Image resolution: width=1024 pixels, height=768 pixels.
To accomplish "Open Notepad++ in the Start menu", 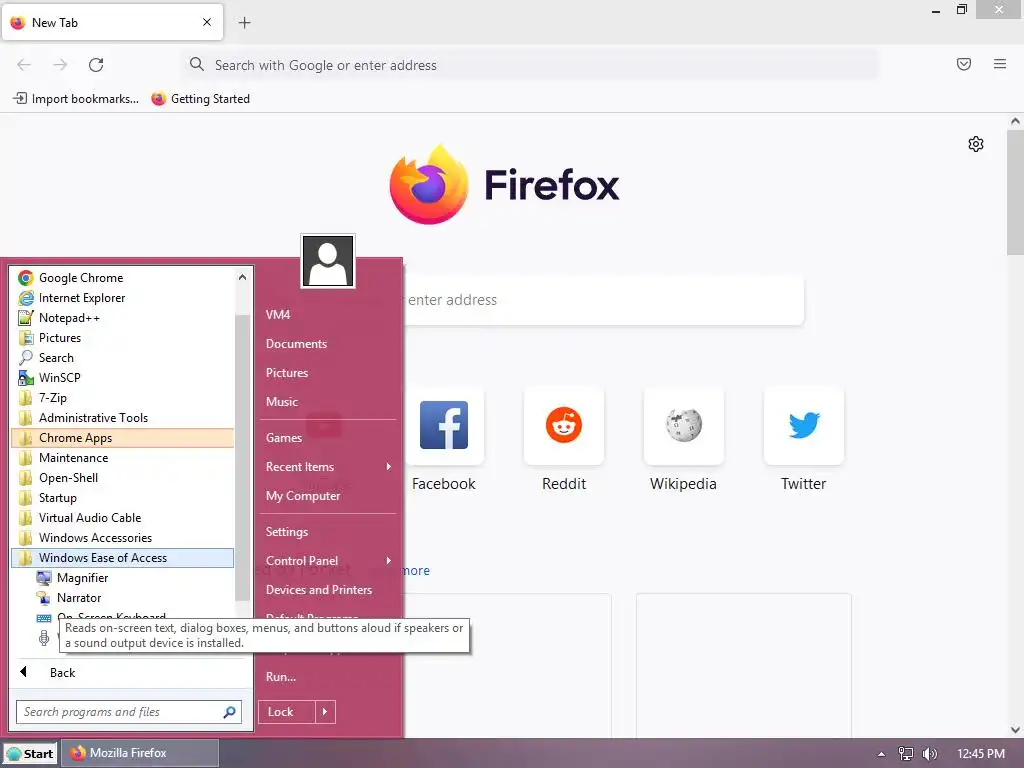I will [x=122, y=318].
